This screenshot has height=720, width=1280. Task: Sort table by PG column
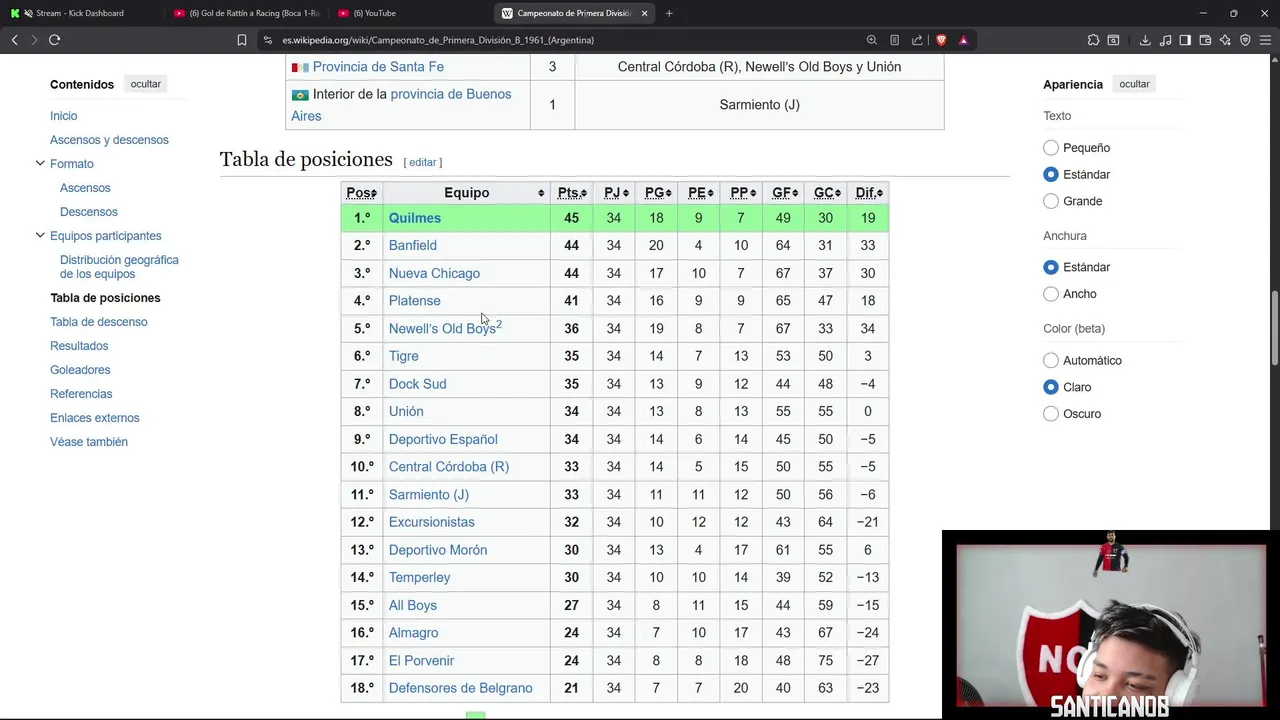tap(657, 193)
